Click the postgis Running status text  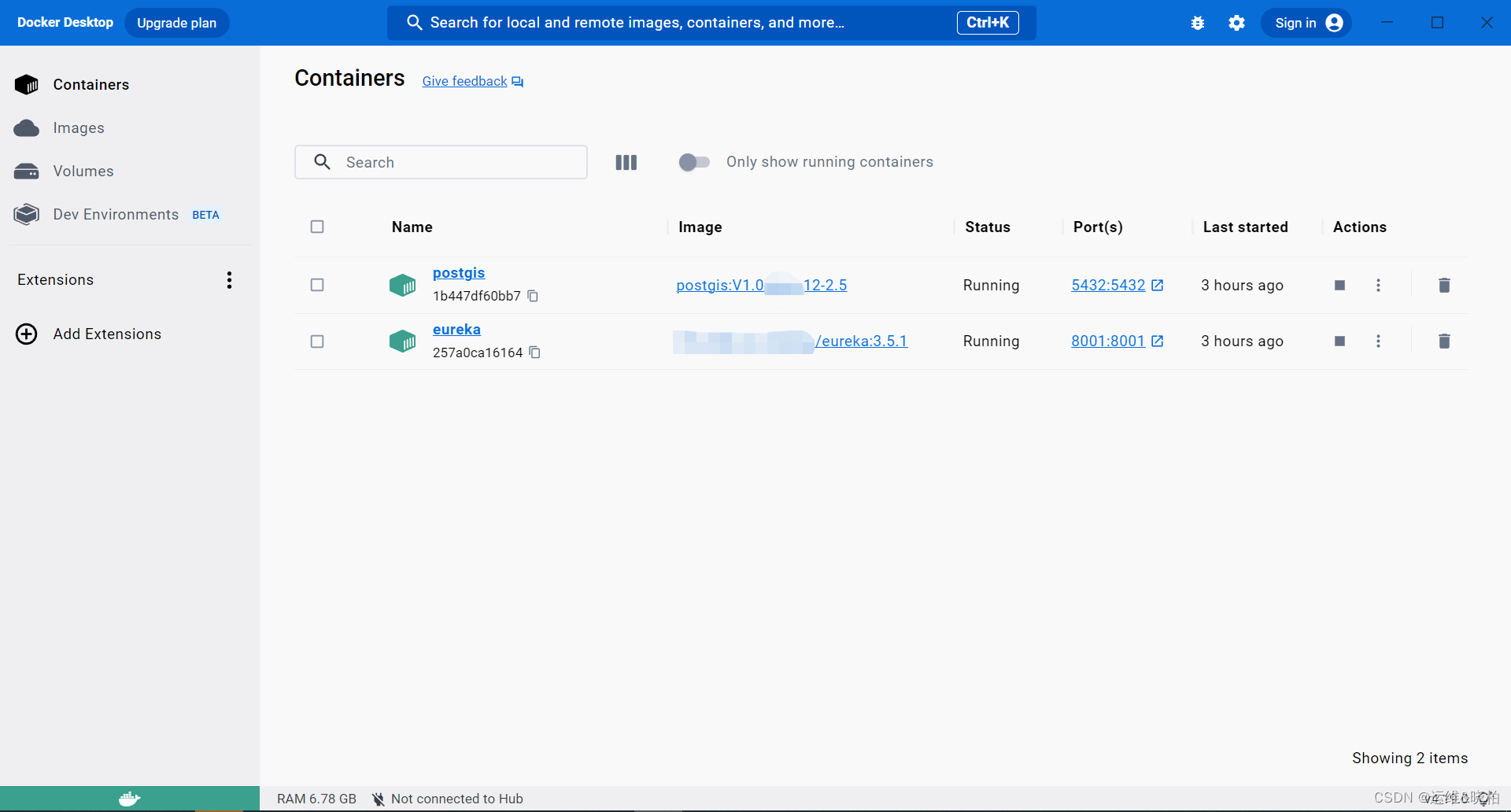tap(991, 285)
